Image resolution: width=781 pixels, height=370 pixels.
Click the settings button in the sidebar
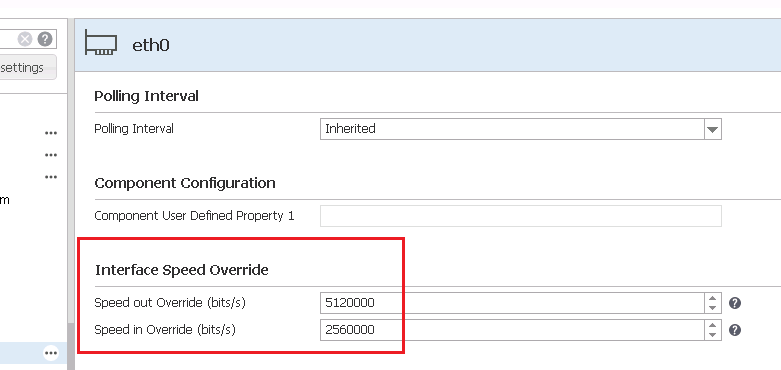27,67
